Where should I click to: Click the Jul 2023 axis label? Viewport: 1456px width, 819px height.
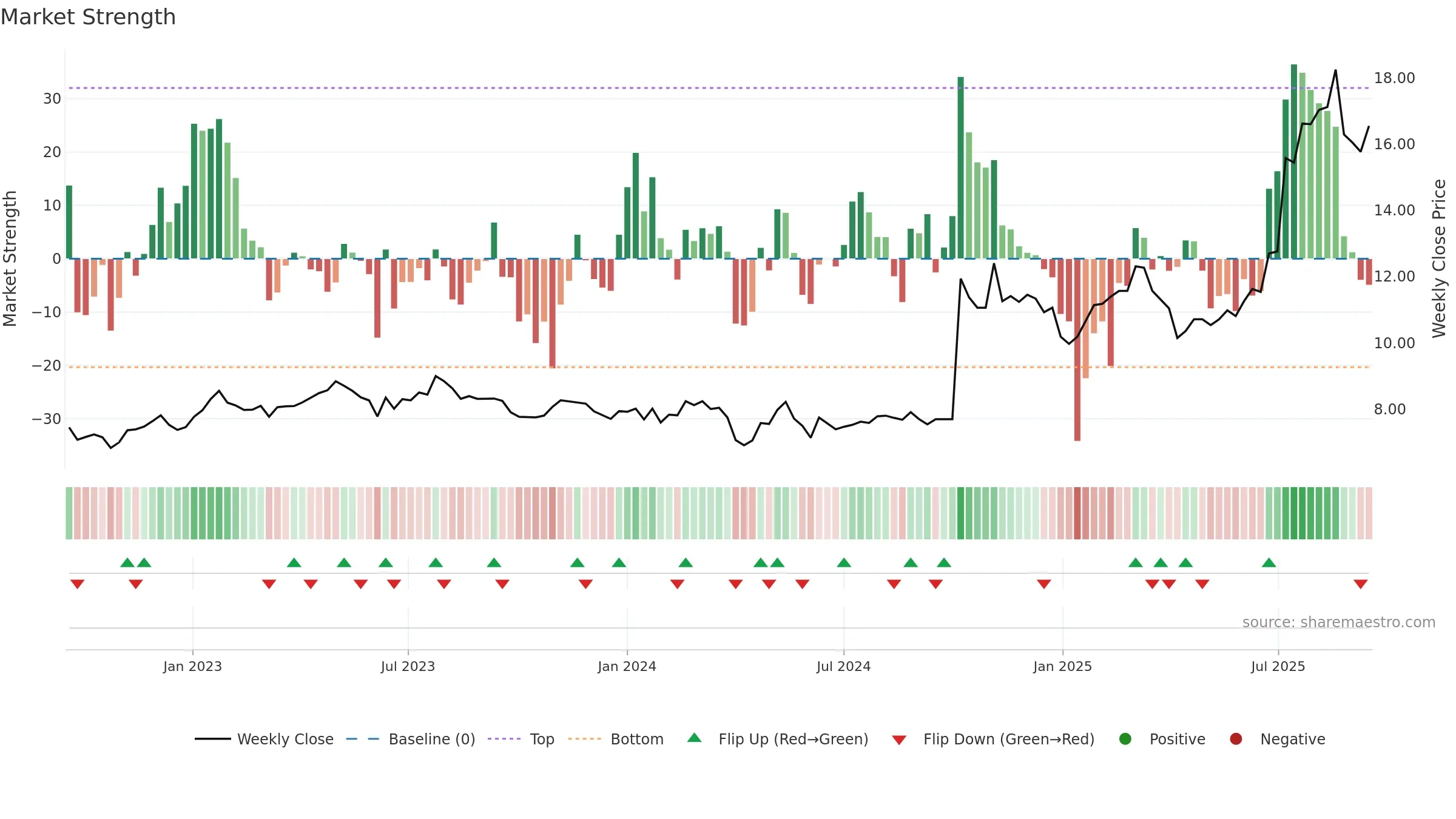[408, 667]
